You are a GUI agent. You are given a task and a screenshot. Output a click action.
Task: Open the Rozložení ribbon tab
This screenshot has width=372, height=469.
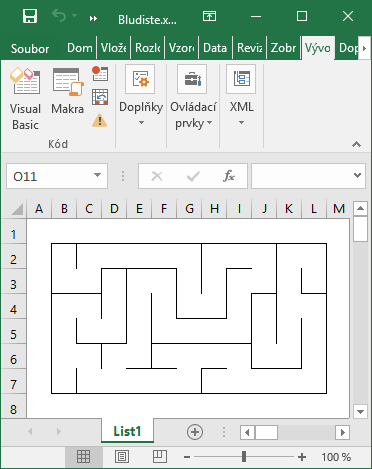(147, 48)
